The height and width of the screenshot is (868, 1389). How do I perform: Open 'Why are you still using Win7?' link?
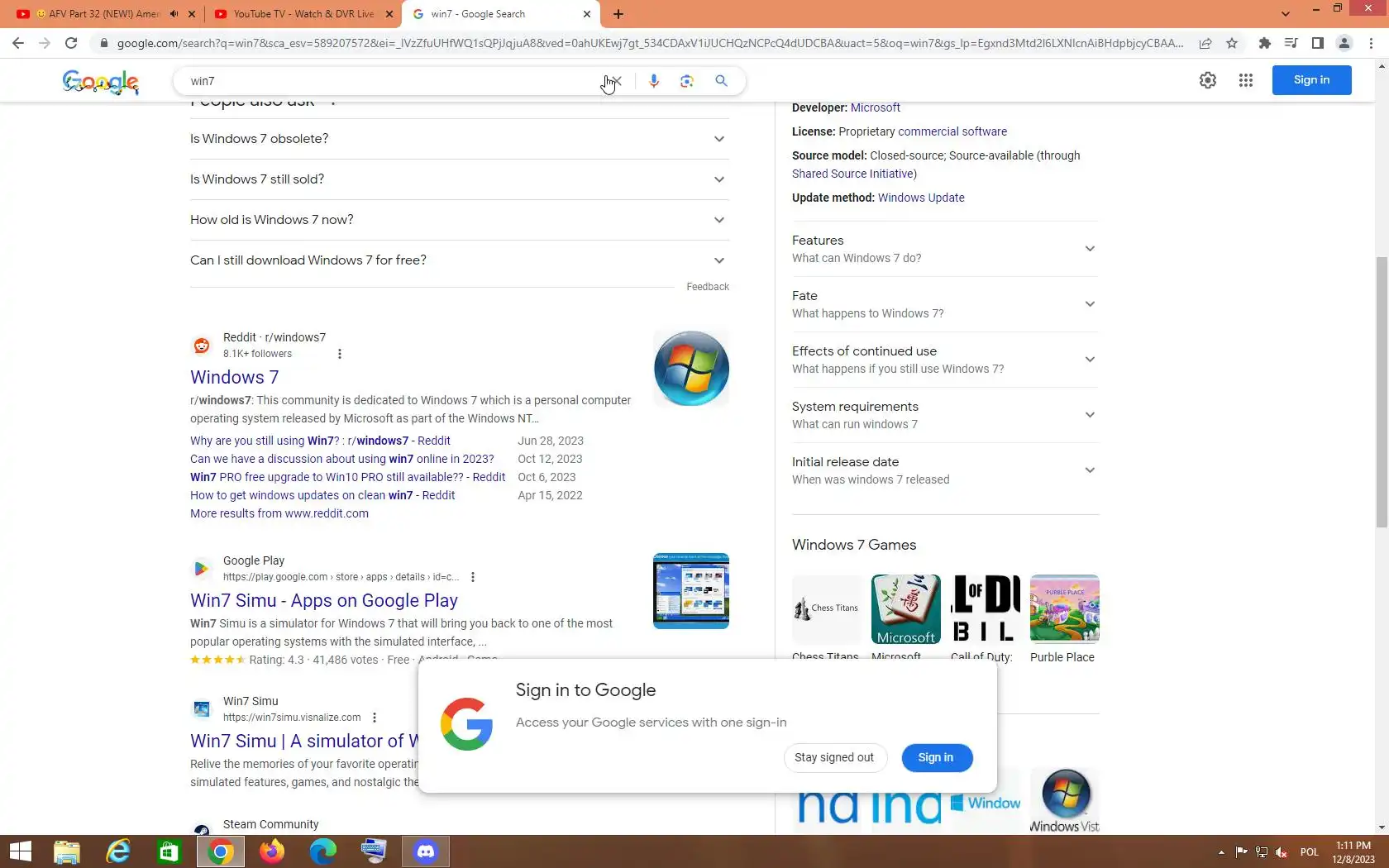click(x=320, y=441)
